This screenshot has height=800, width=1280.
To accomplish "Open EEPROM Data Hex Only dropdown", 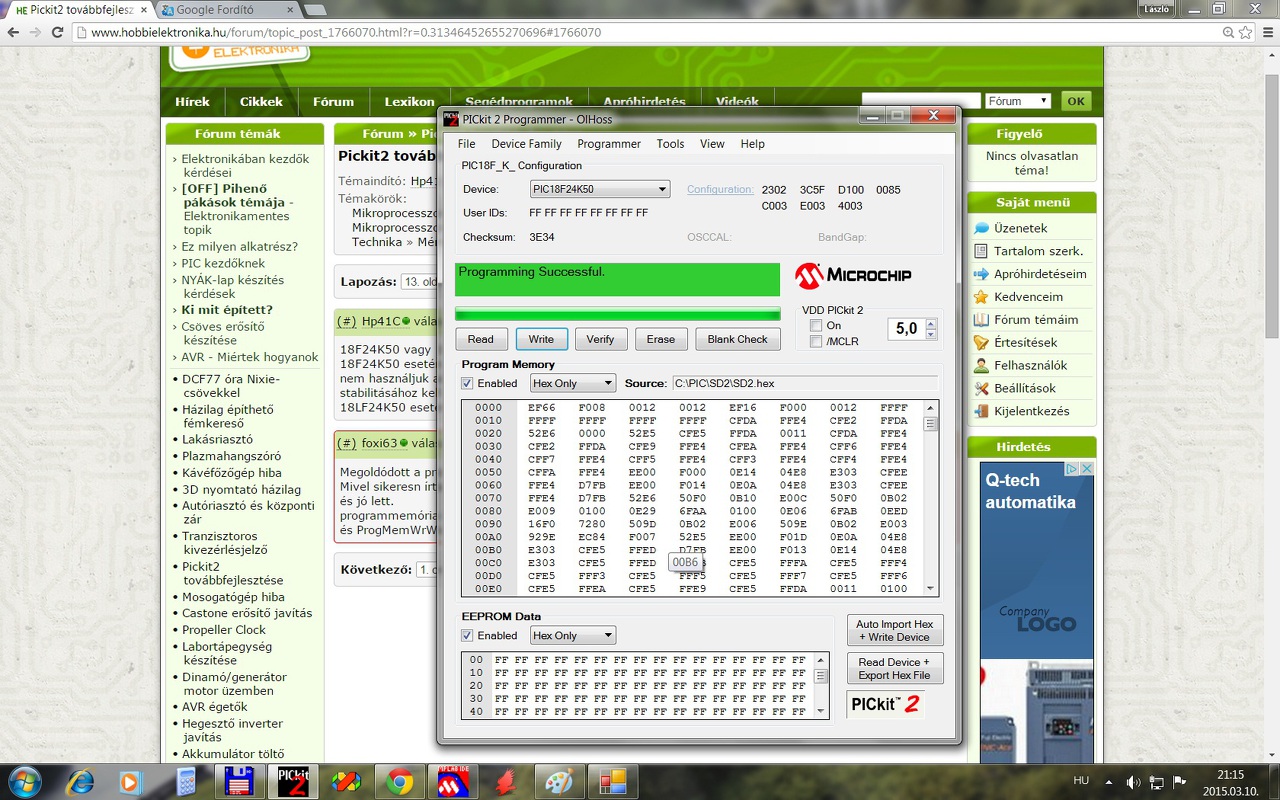I will tap(573, 635).
